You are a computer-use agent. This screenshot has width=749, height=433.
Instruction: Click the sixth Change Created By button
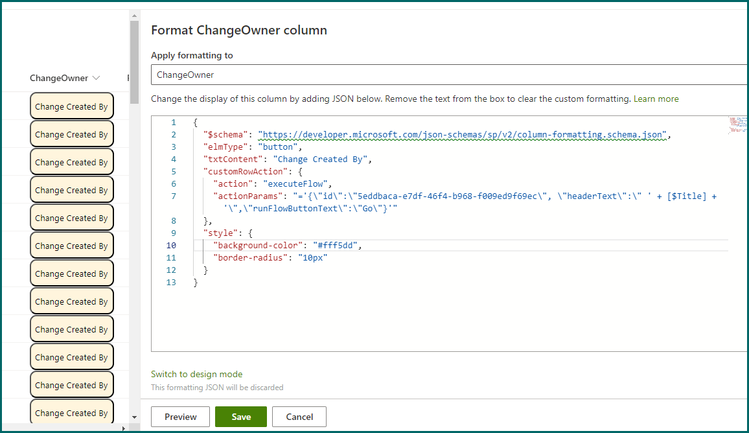pyautogui.click(x=72, y=245)
